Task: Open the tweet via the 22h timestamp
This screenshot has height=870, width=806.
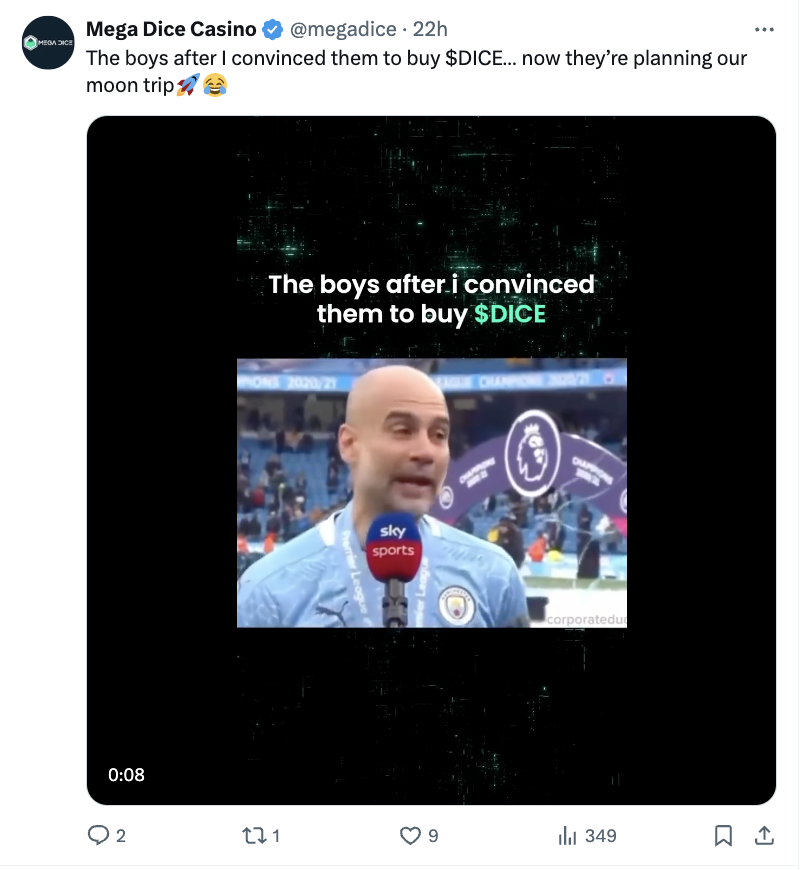Action: point(431,29)
